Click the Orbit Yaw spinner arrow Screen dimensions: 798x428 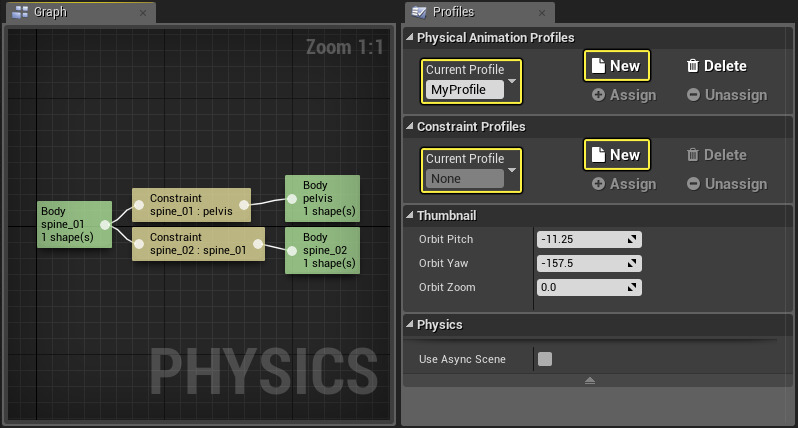[632, 263]
